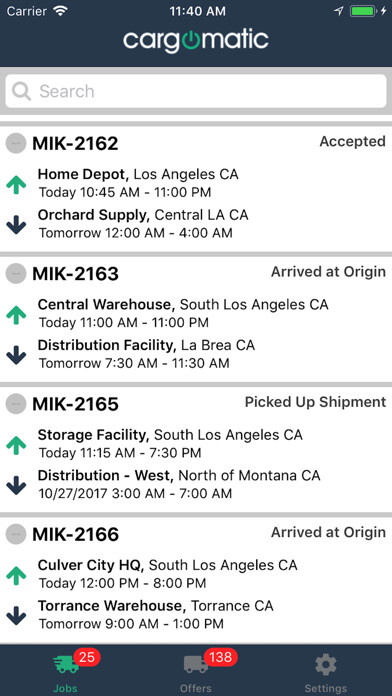The height and width of the screenshot is (696, 392).
Task: Switch to the Offers tab
Action: (x=196, y=670)
